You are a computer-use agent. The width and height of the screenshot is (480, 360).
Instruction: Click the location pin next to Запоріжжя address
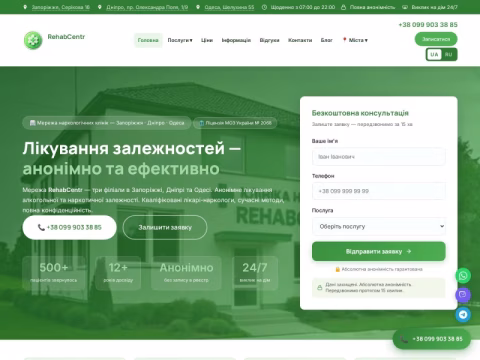25,7
